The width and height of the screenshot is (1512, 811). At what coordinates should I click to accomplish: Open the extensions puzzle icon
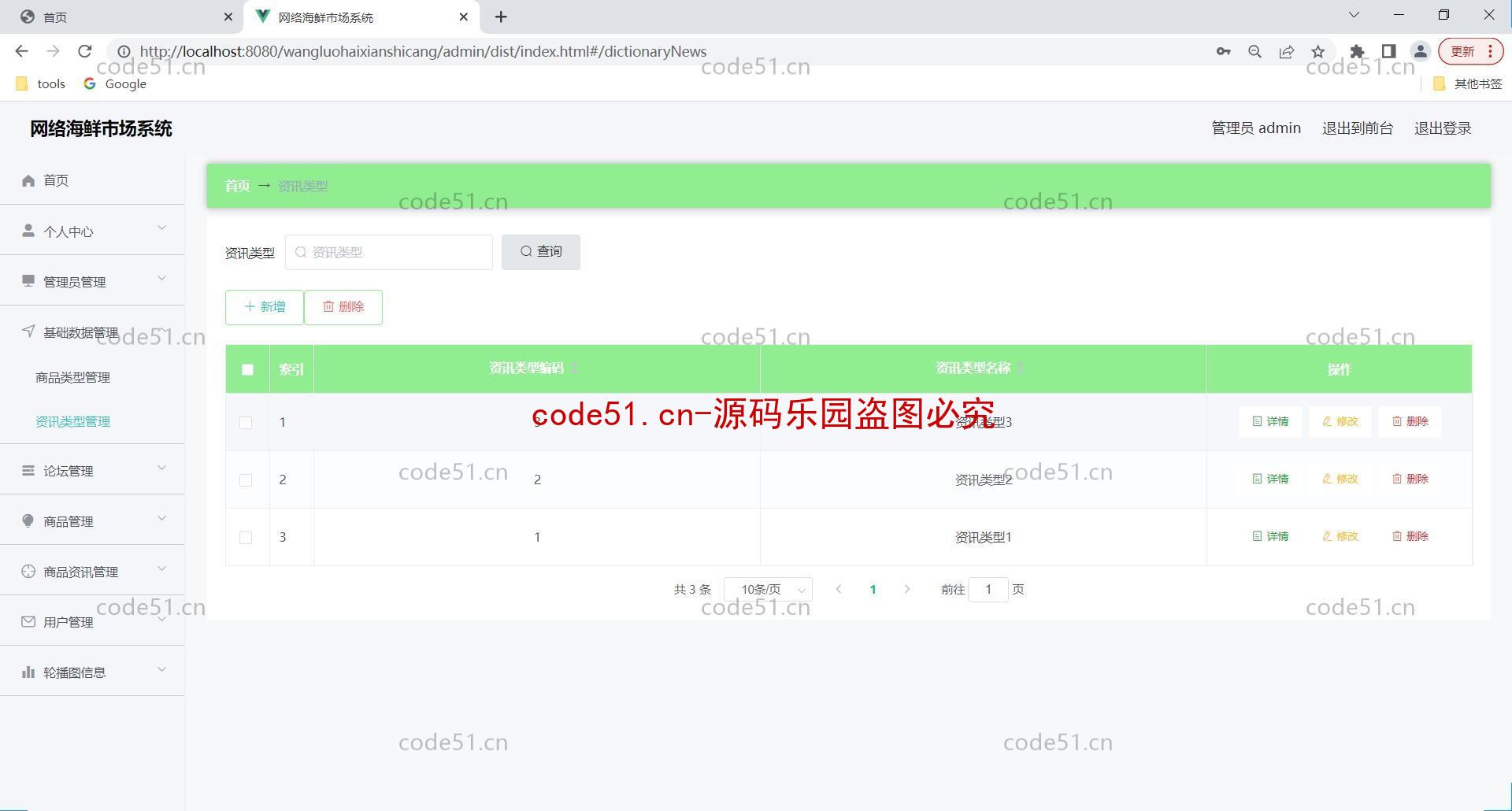(x=1357, y=51)
